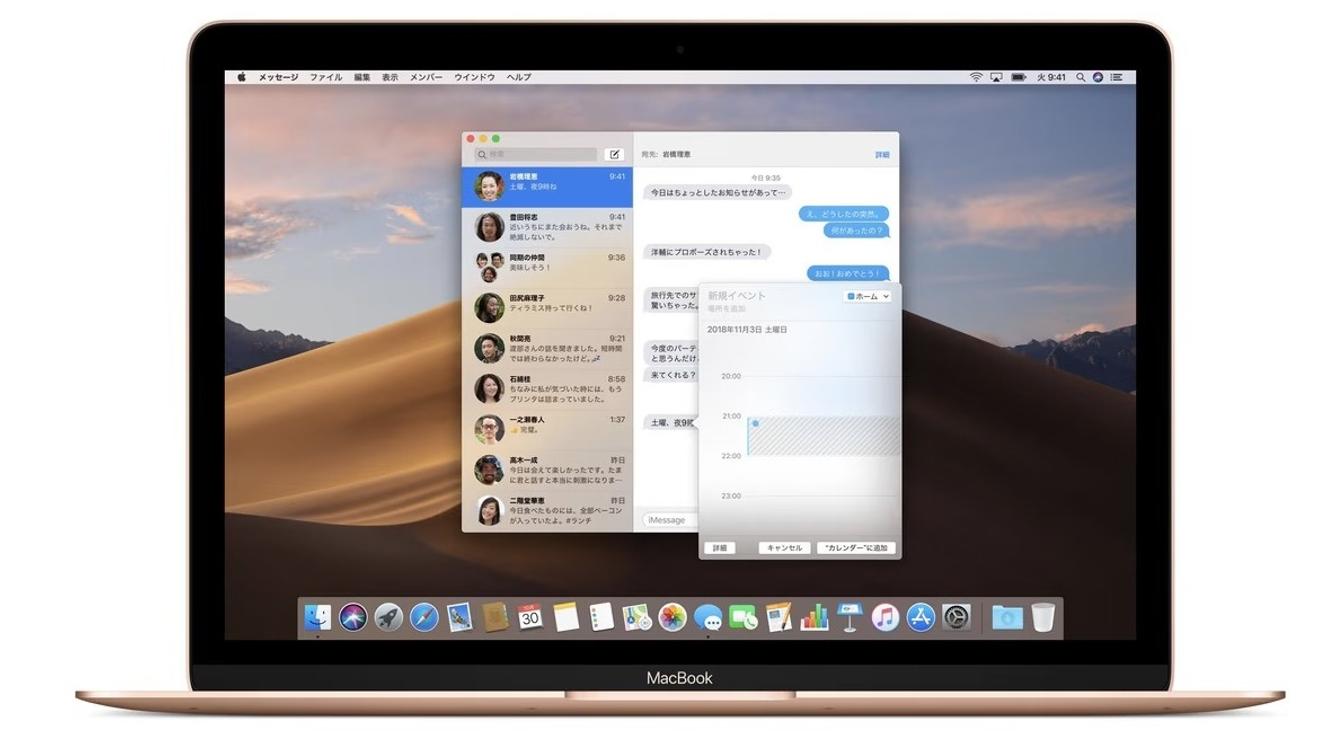Open System Preferences from the Dock

tap(954, 617)
